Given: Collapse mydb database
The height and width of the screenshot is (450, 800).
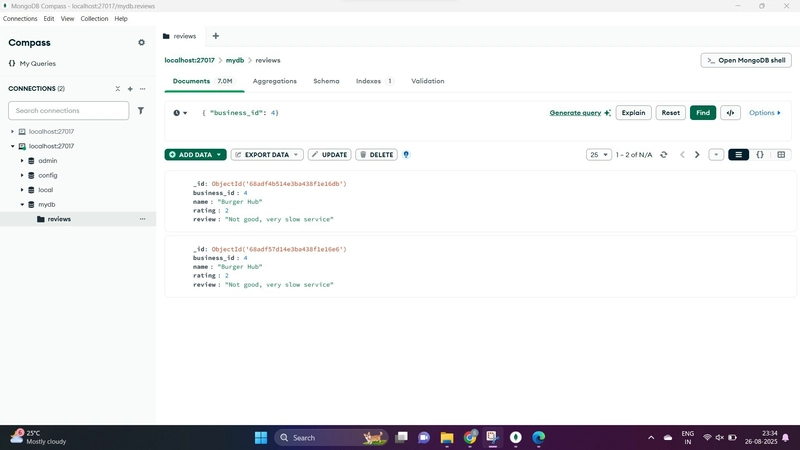Looking at the screenshot, I should coord(22,205).
